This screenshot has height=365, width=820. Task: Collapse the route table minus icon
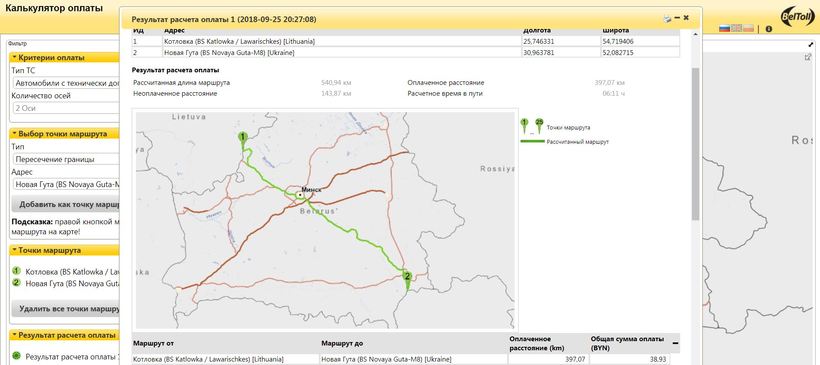coord(675,343)
